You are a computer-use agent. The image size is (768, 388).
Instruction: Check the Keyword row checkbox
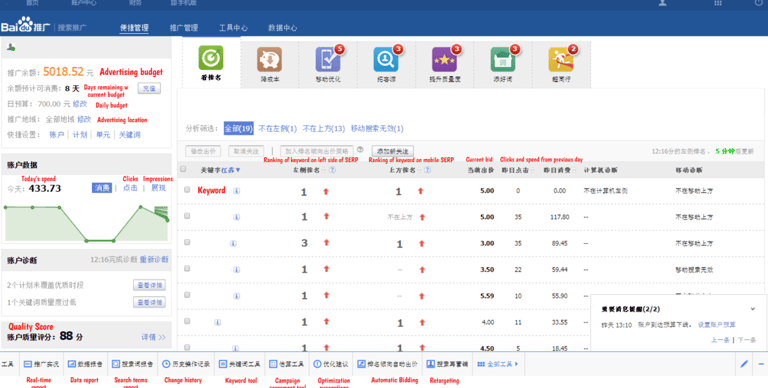[x=187, y=190]
